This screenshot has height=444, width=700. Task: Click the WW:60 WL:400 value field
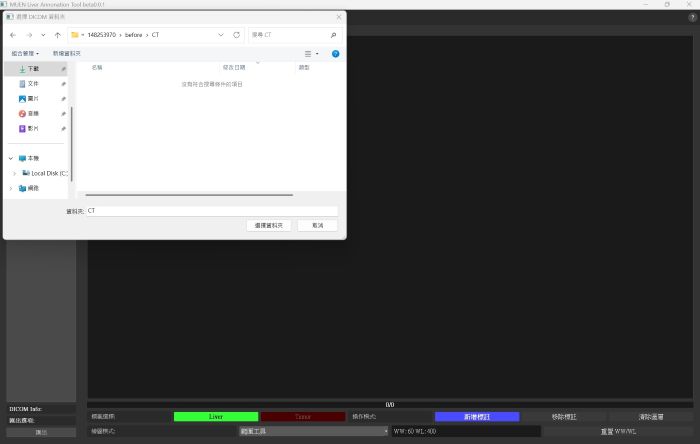[x=466, y=432]
